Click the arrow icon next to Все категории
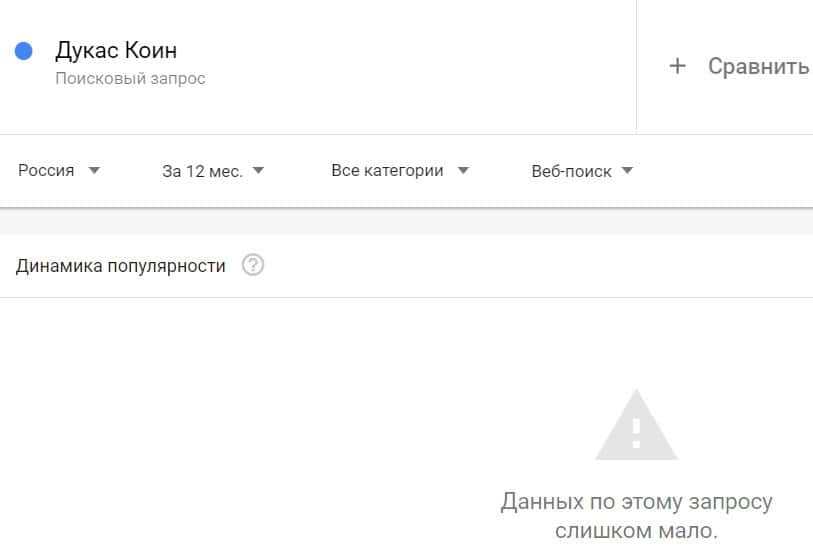Screen dimensions: 813x555 462,170
